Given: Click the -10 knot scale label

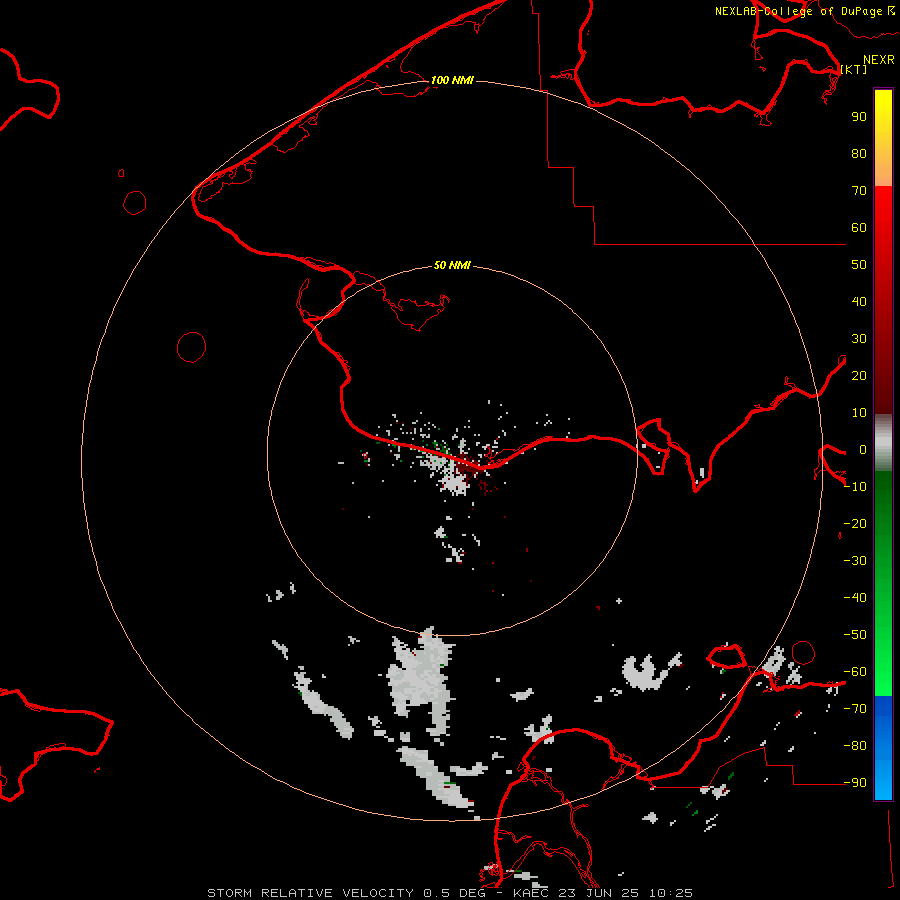Looking at the screenshot, I should pyautogui.click(x=855, y=487).
